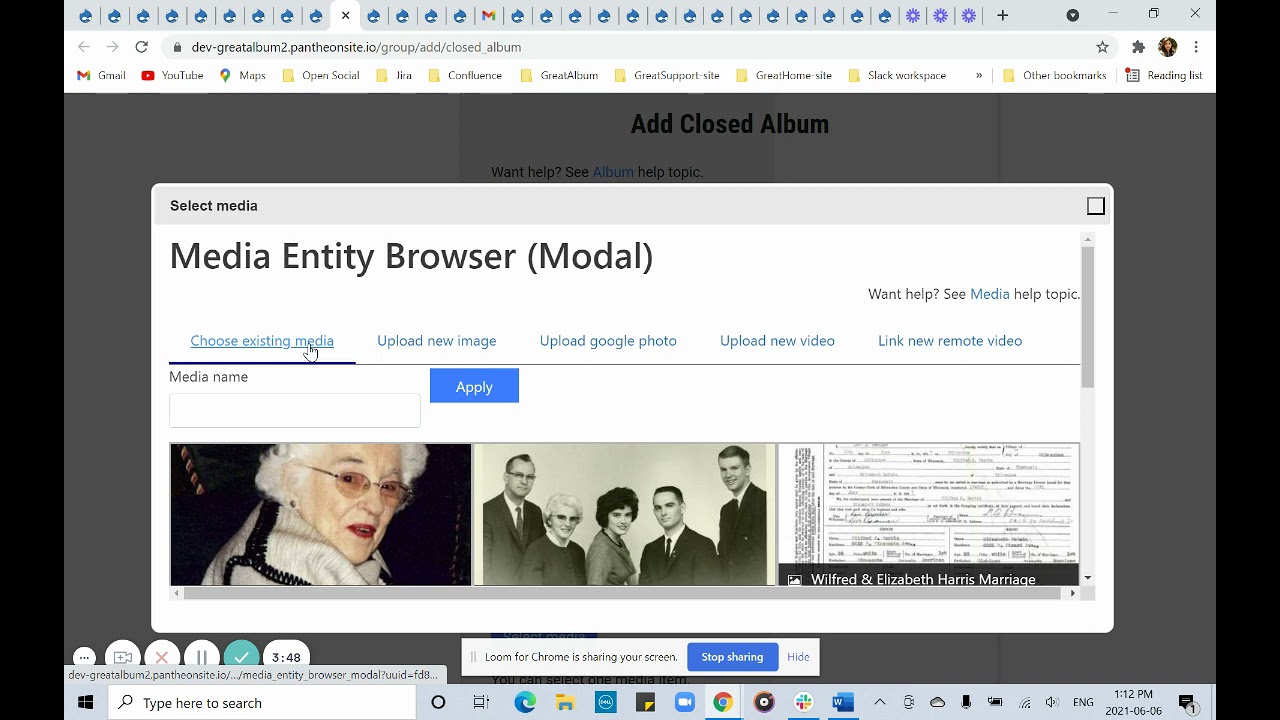
Task: Show hidden system tray icons
Action: 879,703
